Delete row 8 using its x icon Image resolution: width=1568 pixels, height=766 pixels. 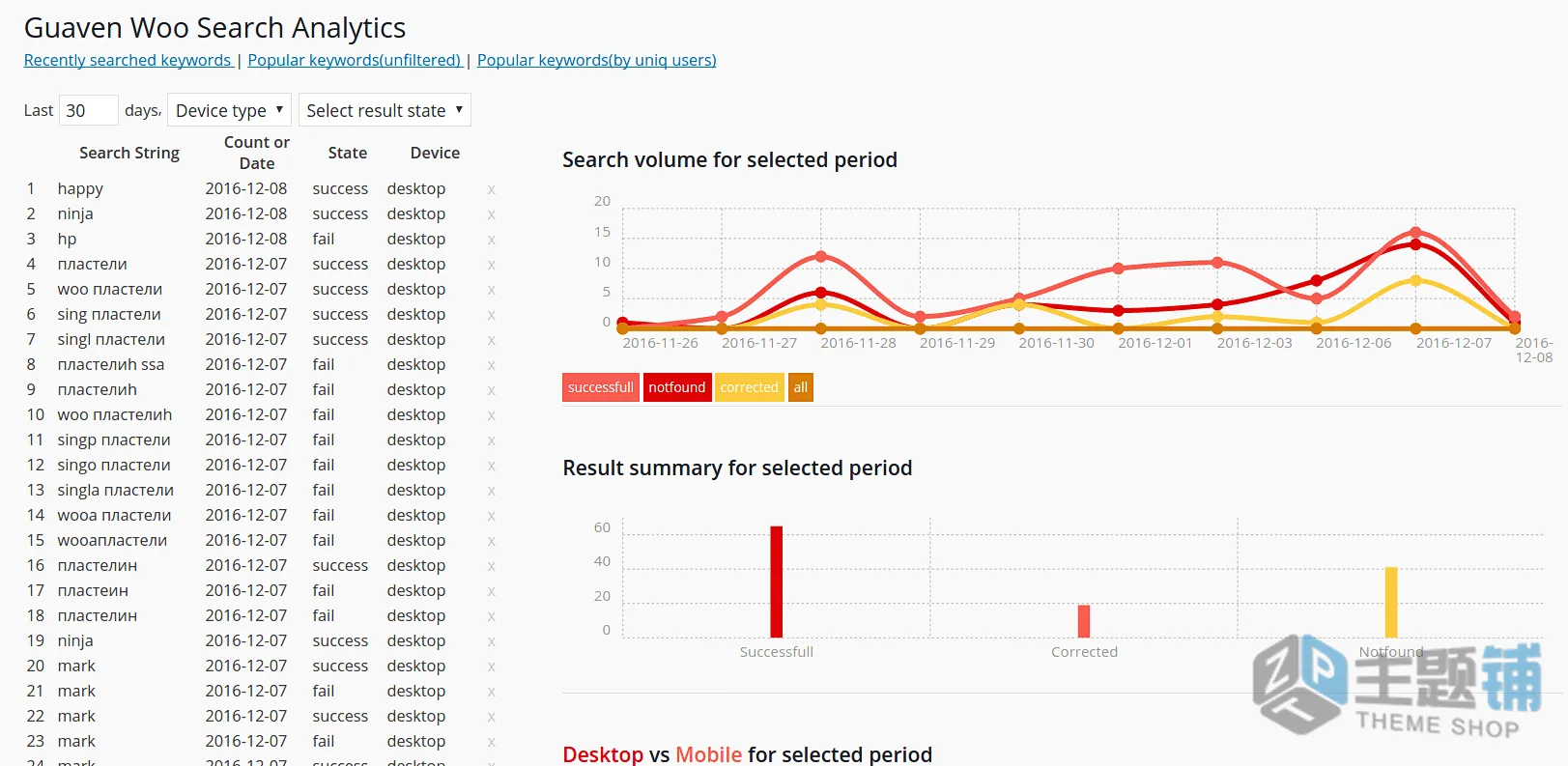492,365
